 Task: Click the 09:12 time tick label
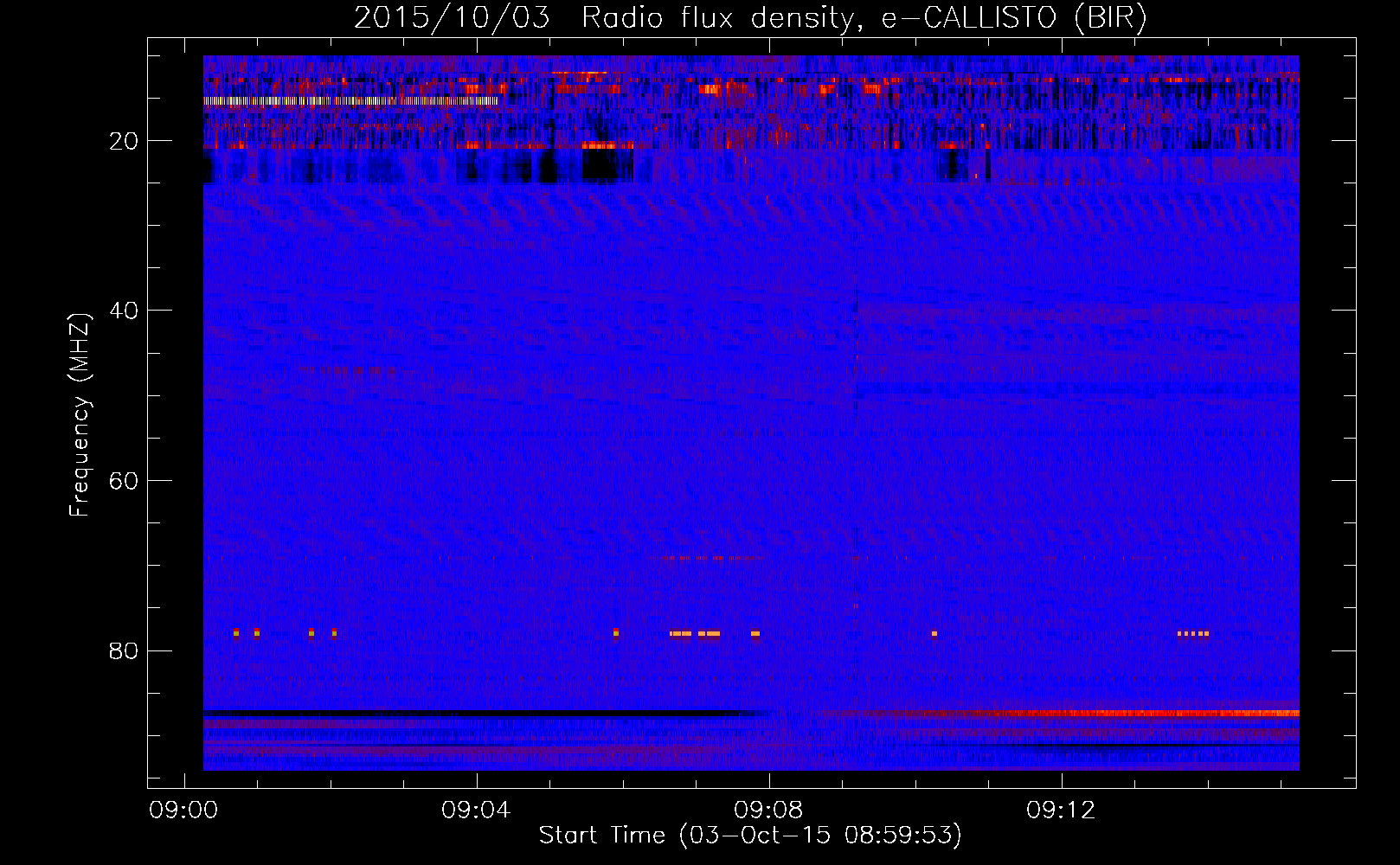pyautogui.click(x=1061, y=811)
